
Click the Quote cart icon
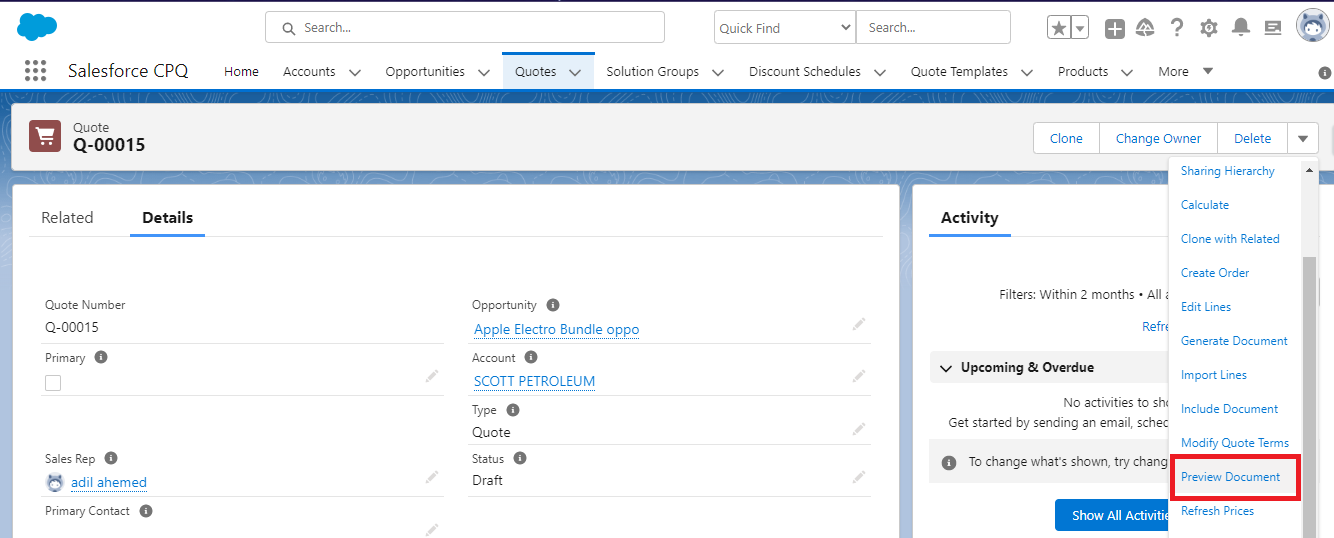tap(45, 136)
